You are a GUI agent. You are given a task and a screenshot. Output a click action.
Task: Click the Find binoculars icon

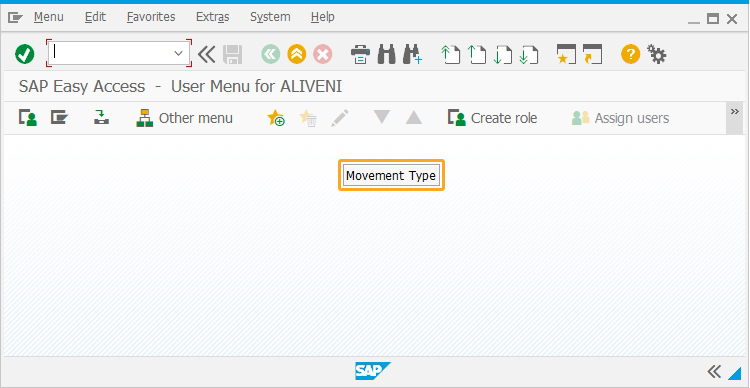[x=386, y=54]
